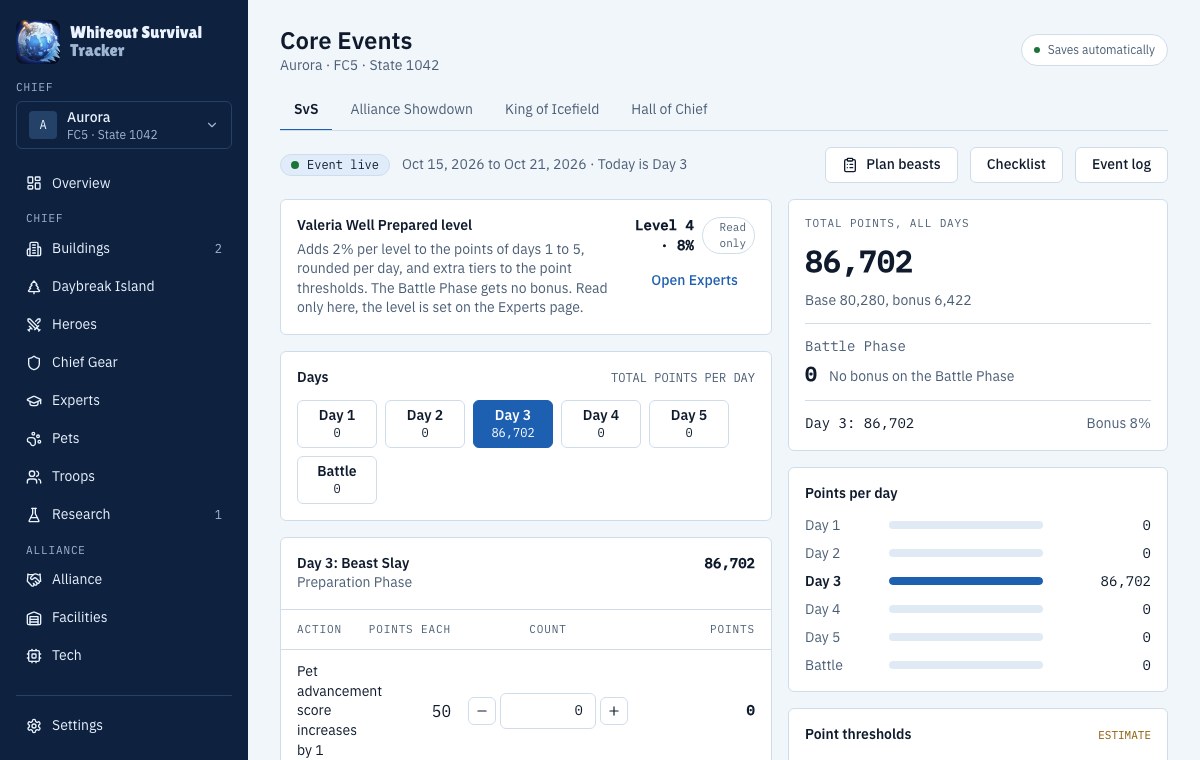
Task: Click the Daybreak Island icon
Action: click(34, 286)
